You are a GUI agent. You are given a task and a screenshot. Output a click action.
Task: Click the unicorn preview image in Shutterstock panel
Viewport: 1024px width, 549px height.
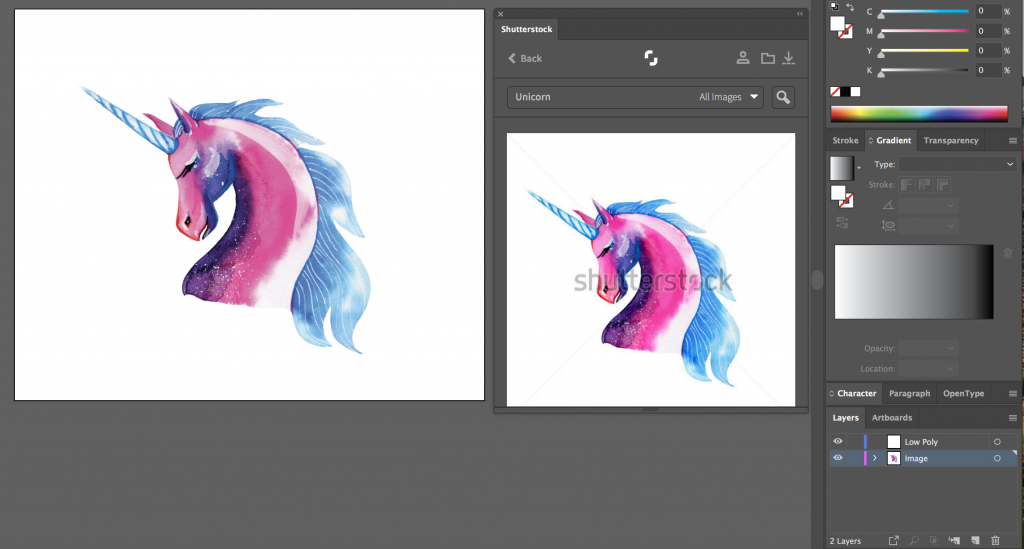(x=651, y=270)
